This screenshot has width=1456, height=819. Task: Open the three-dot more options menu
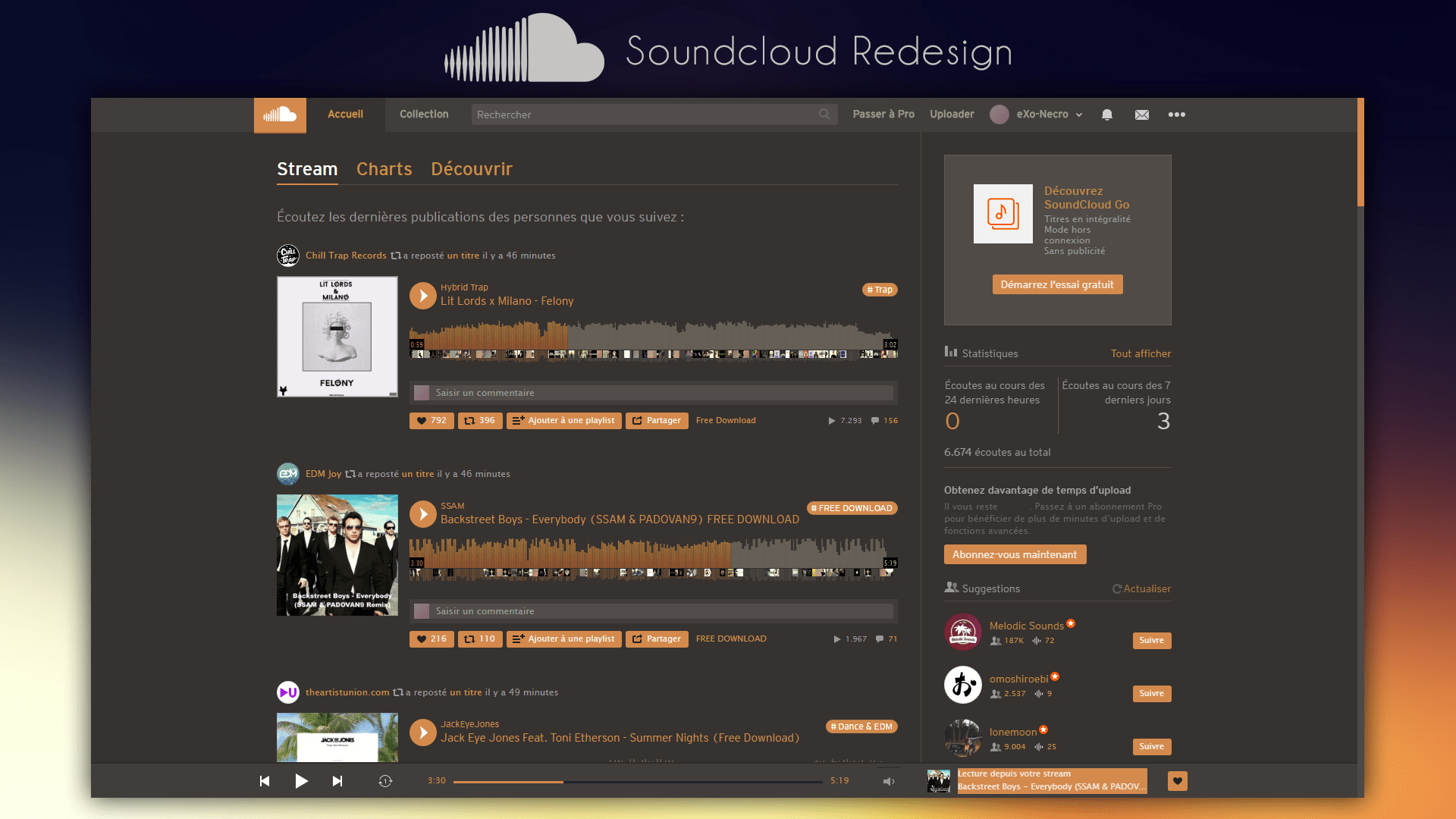(x=1177, y=115)
